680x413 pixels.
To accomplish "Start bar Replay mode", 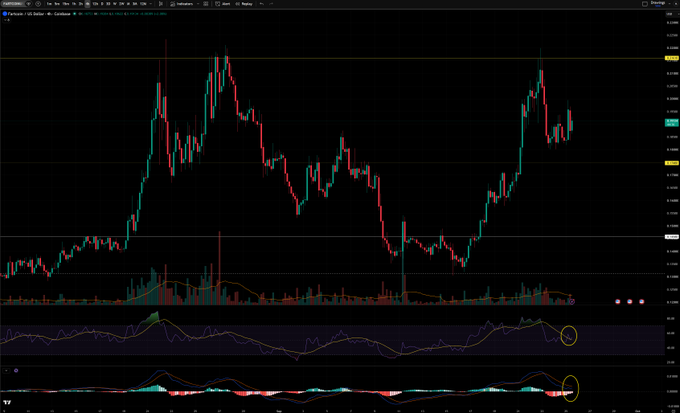I will point(244,3).
